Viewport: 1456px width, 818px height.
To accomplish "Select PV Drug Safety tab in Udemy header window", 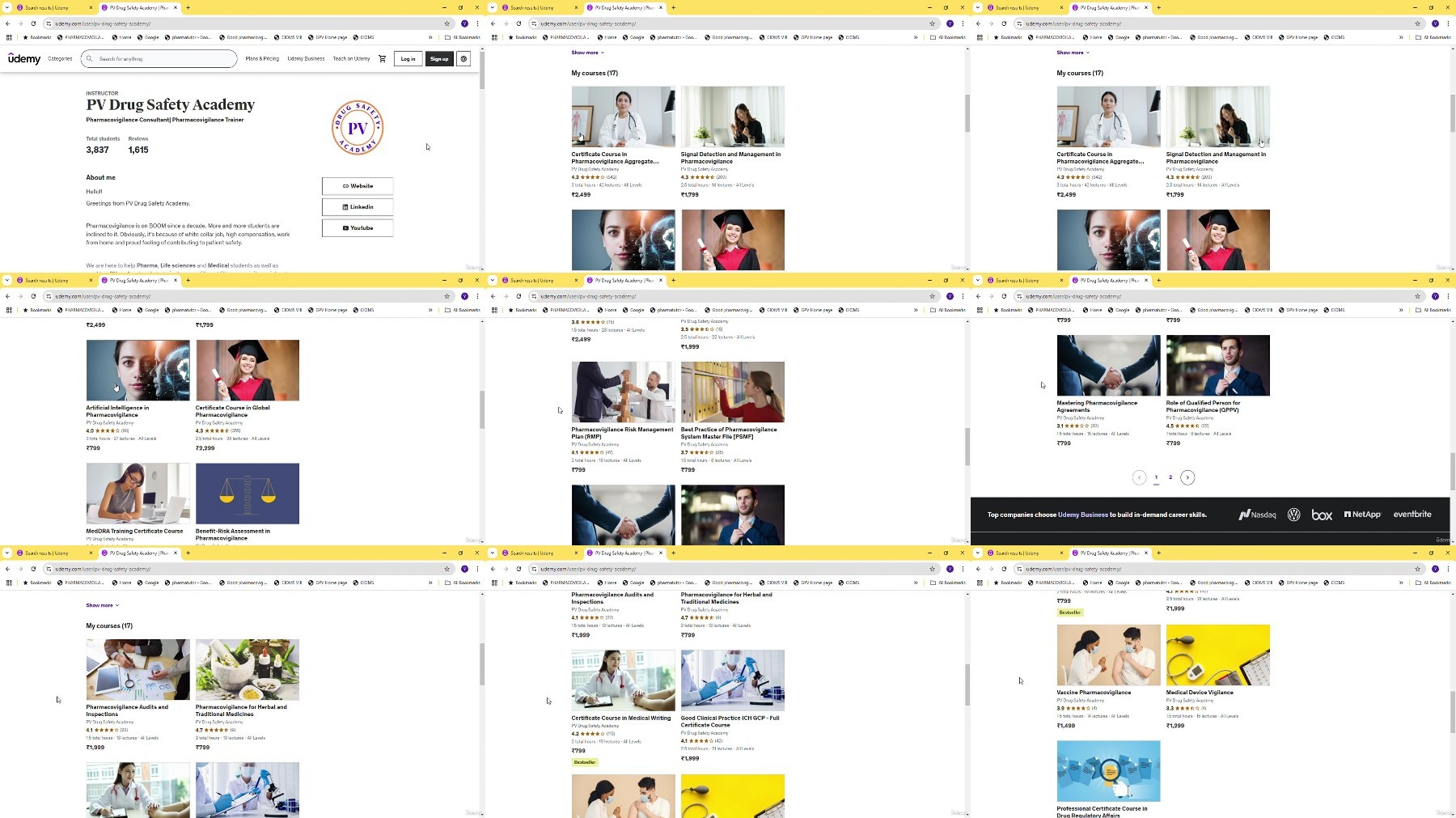I will coord(138,7).
